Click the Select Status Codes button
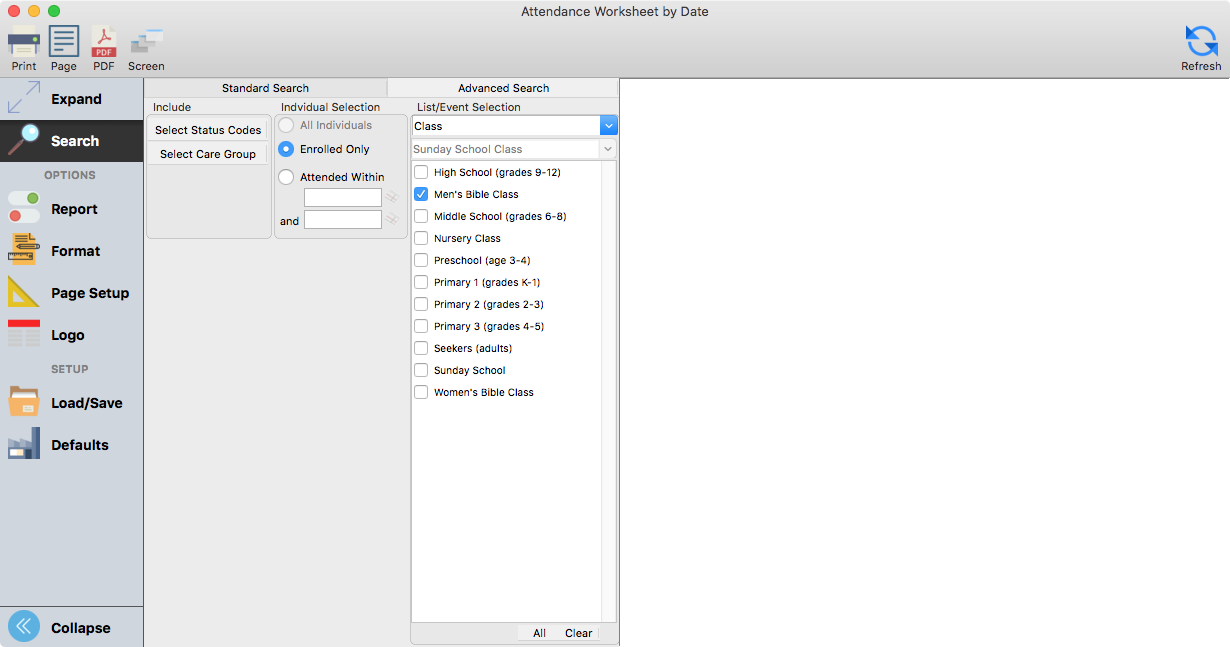This screenshot has width=1230, height=647. pos(208,130)
